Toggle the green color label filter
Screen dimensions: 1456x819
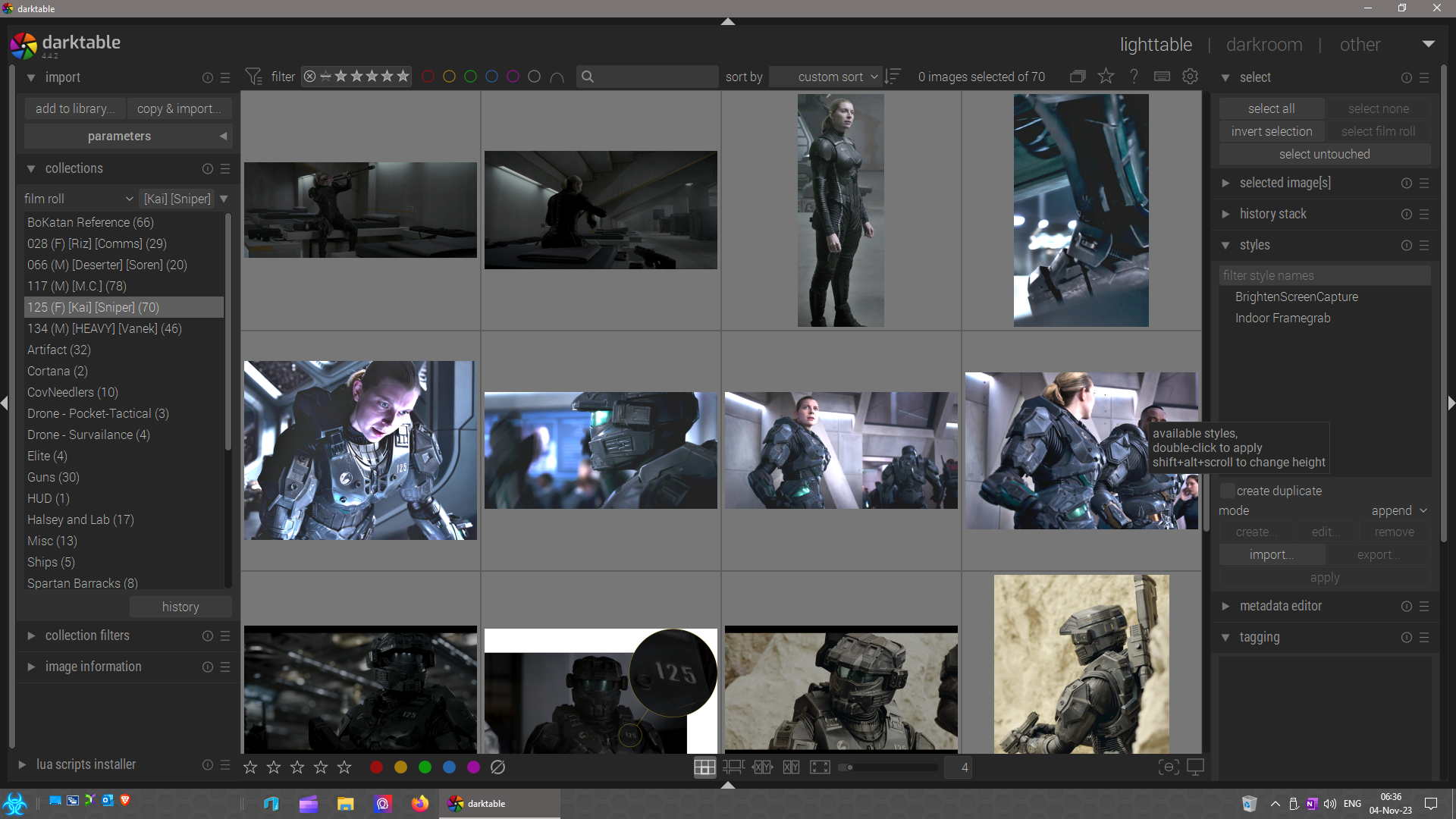pyautogui.click(x=470, y=77)
